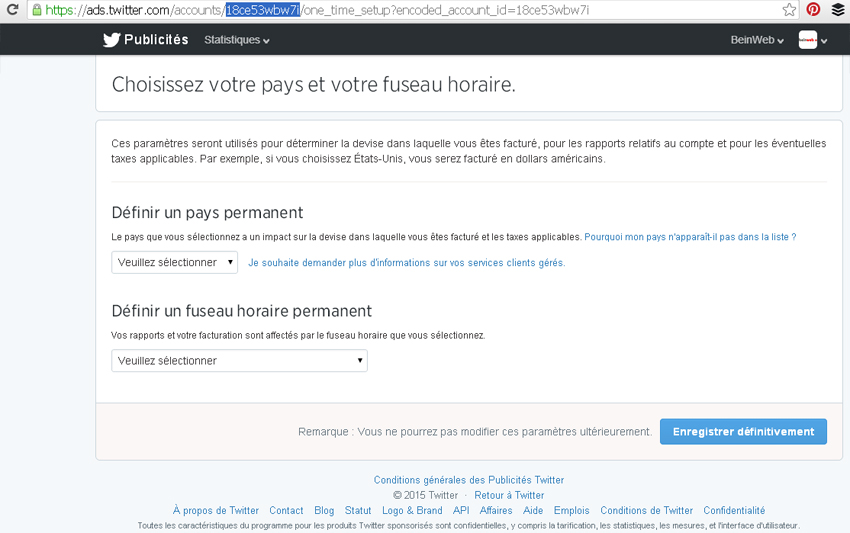Open 'Pourquoi mon pays n'apparaît-il pas' link
The height and width of the screenshot is (533, 850).
690,237
